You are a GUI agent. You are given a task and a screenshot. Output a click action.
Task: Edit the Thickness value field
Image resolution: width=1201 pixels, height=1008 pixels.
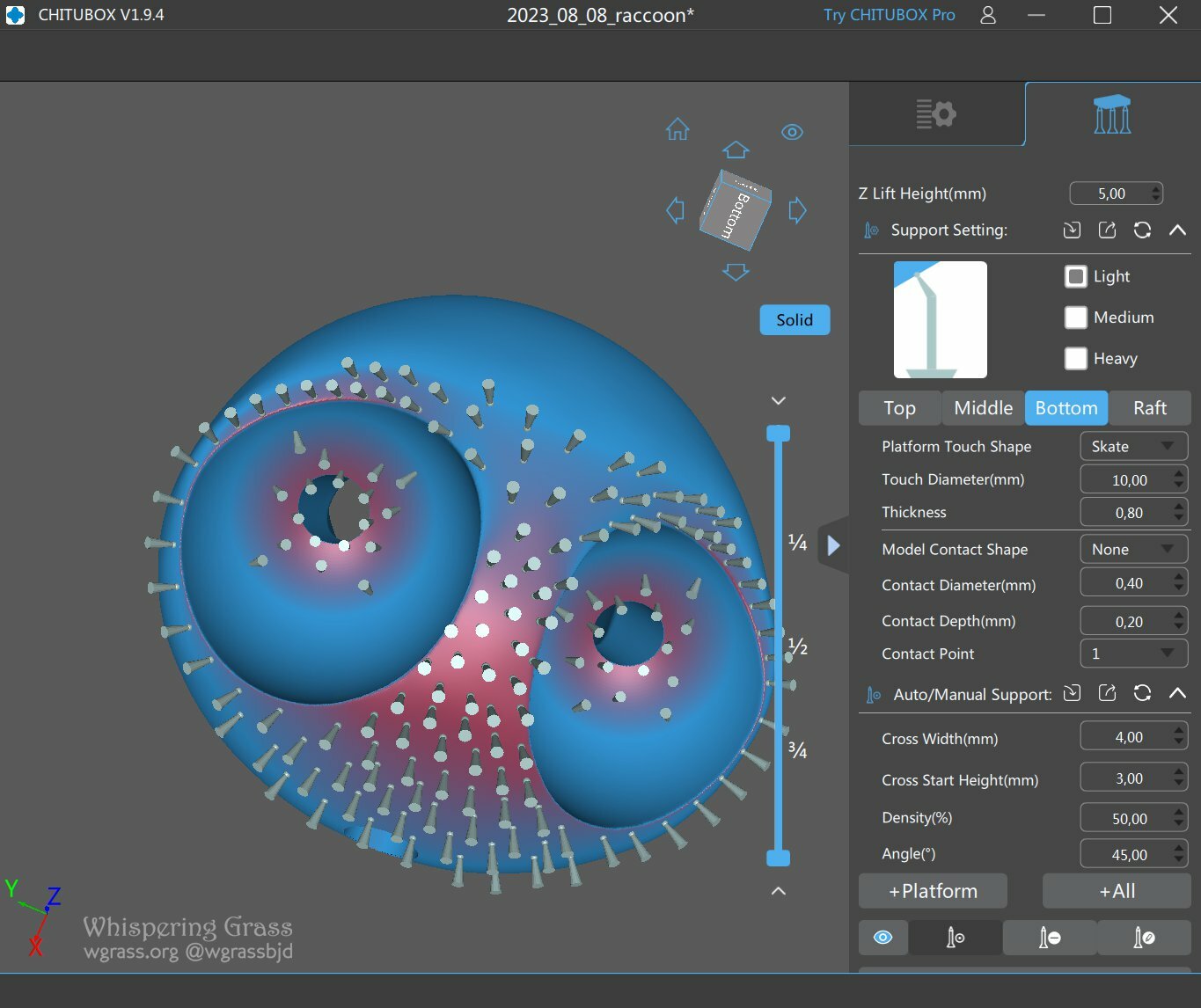click(1133, 512)
